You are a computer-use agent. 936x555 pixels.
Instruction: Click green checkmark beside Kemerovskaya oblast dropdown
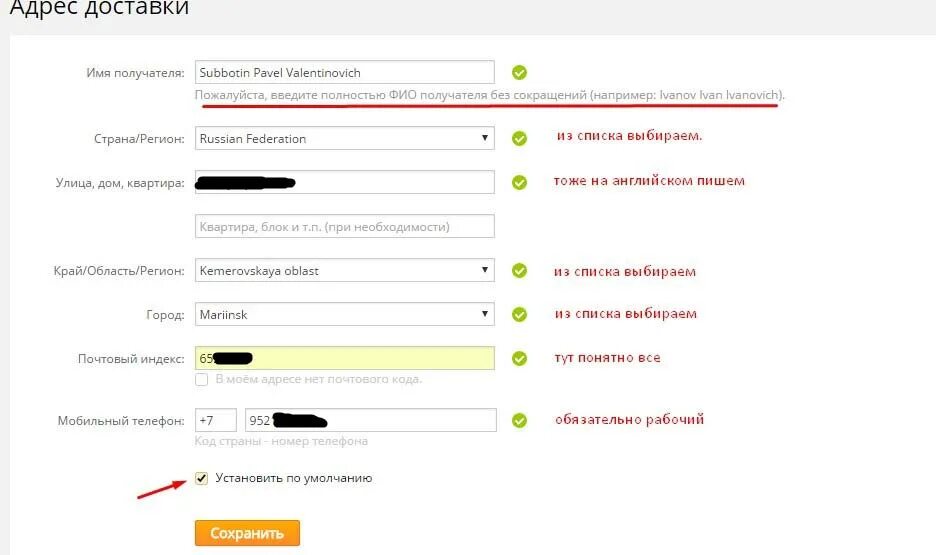click(519, 271)
